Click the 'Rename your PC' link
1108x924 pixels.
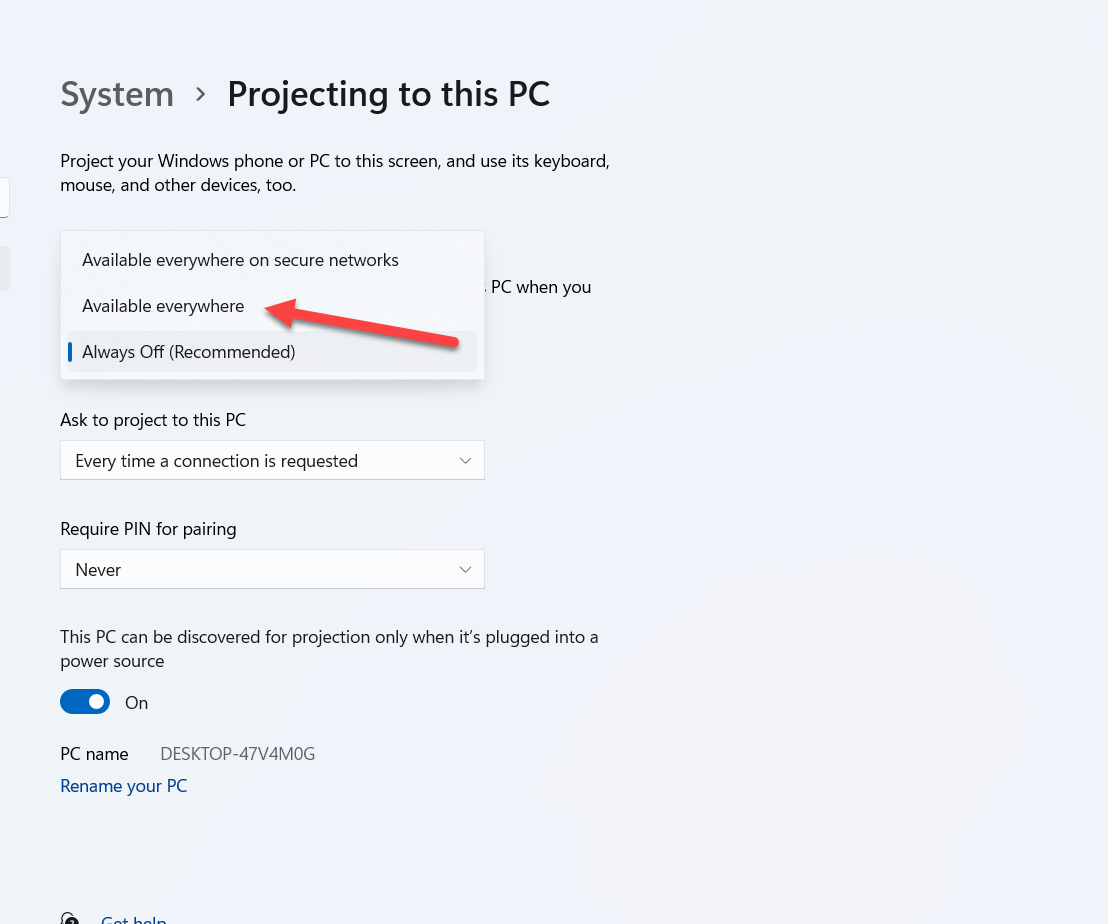coord(124,786)
